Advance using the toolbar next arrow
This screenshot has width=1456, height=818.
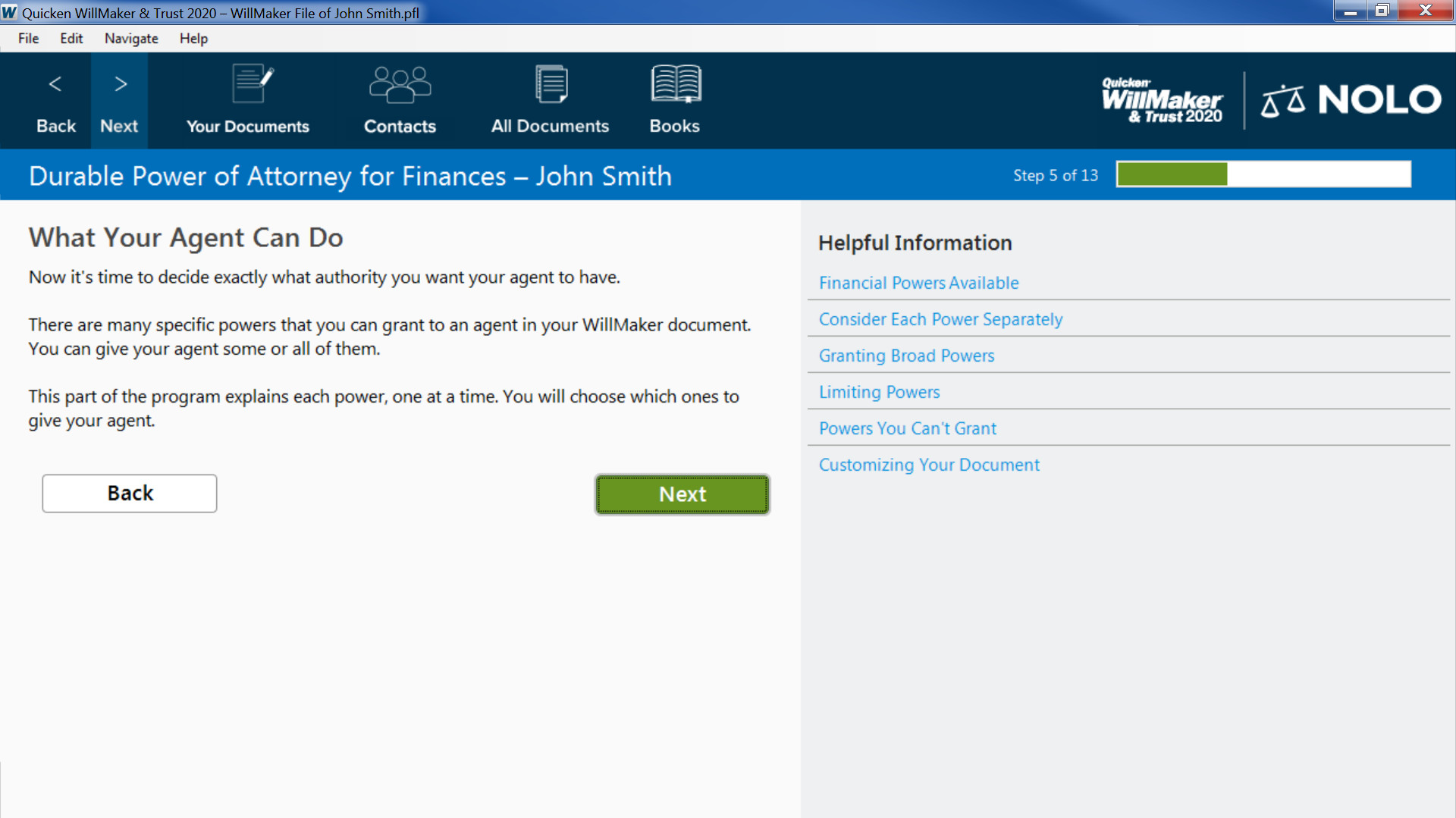[119, 101]
